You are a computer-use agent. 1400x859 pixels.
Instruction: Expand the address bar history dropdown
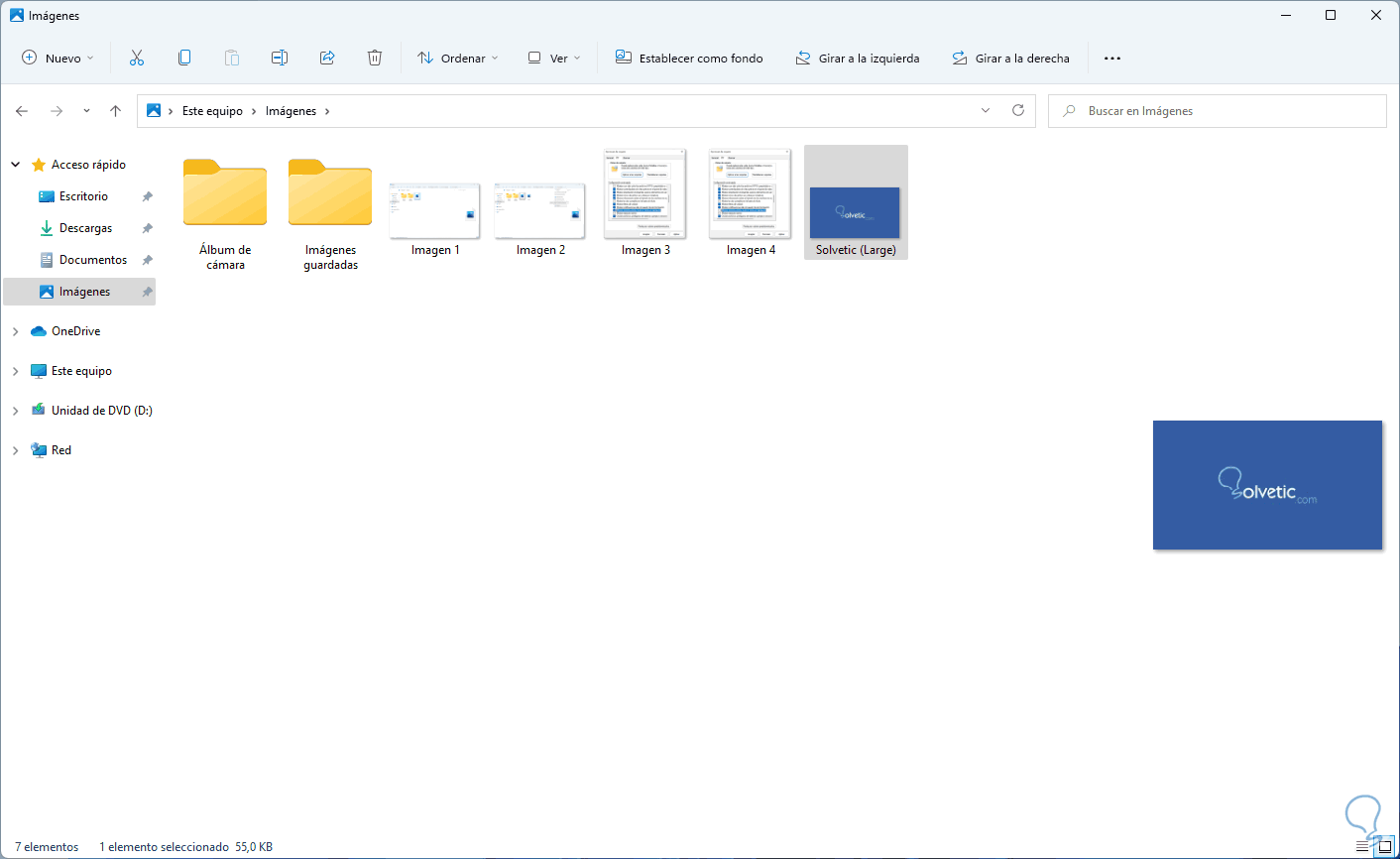point(986,110)
